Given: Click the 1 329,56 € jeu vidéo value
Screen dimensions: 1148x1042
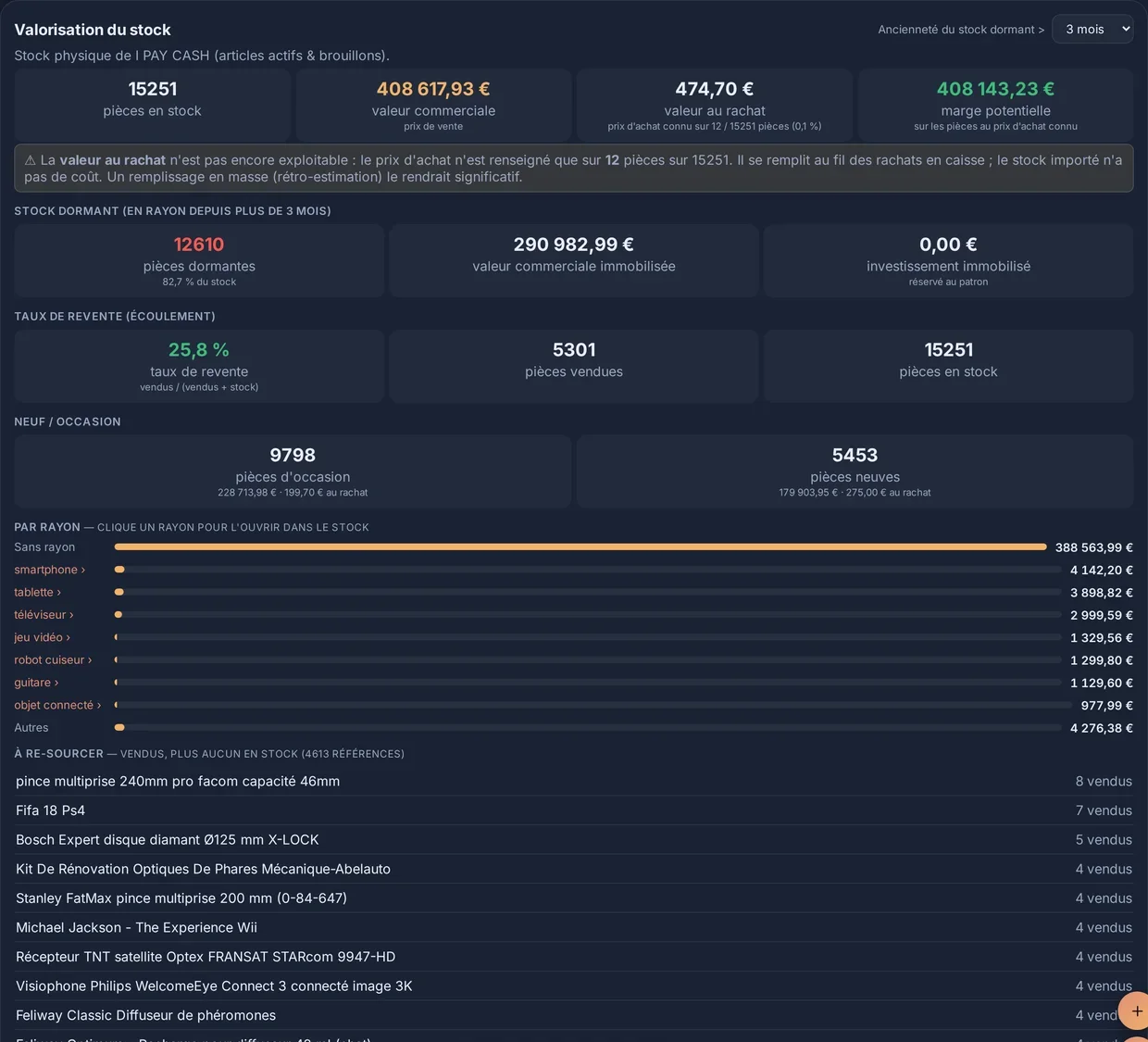Looking at the screenshot, I should click(1102, 637).
